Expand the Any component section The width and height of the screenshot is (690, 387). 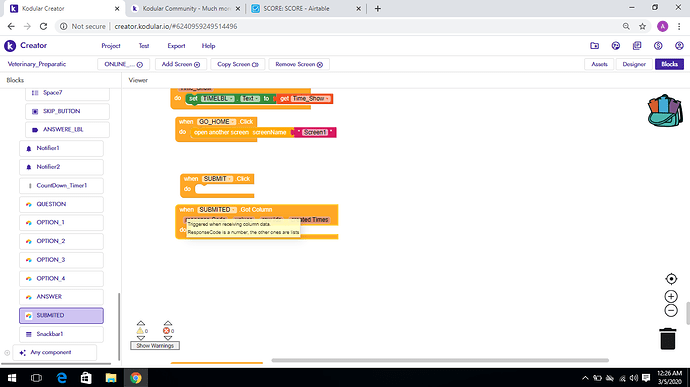[7, 353]
